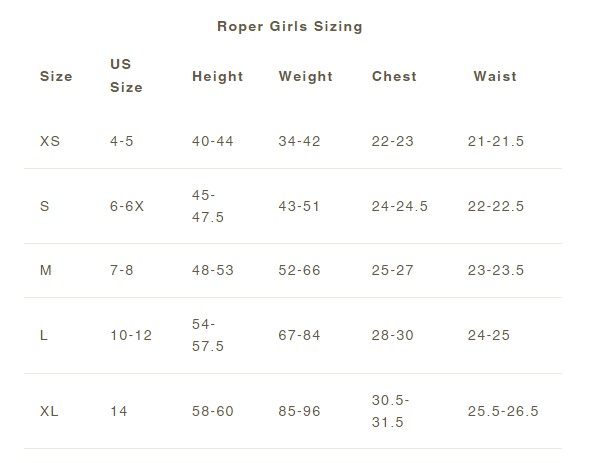Viewport: 596px width, 463px height.
Task: Click the Roper Girls Sizing title
Action: pos(290,27)
